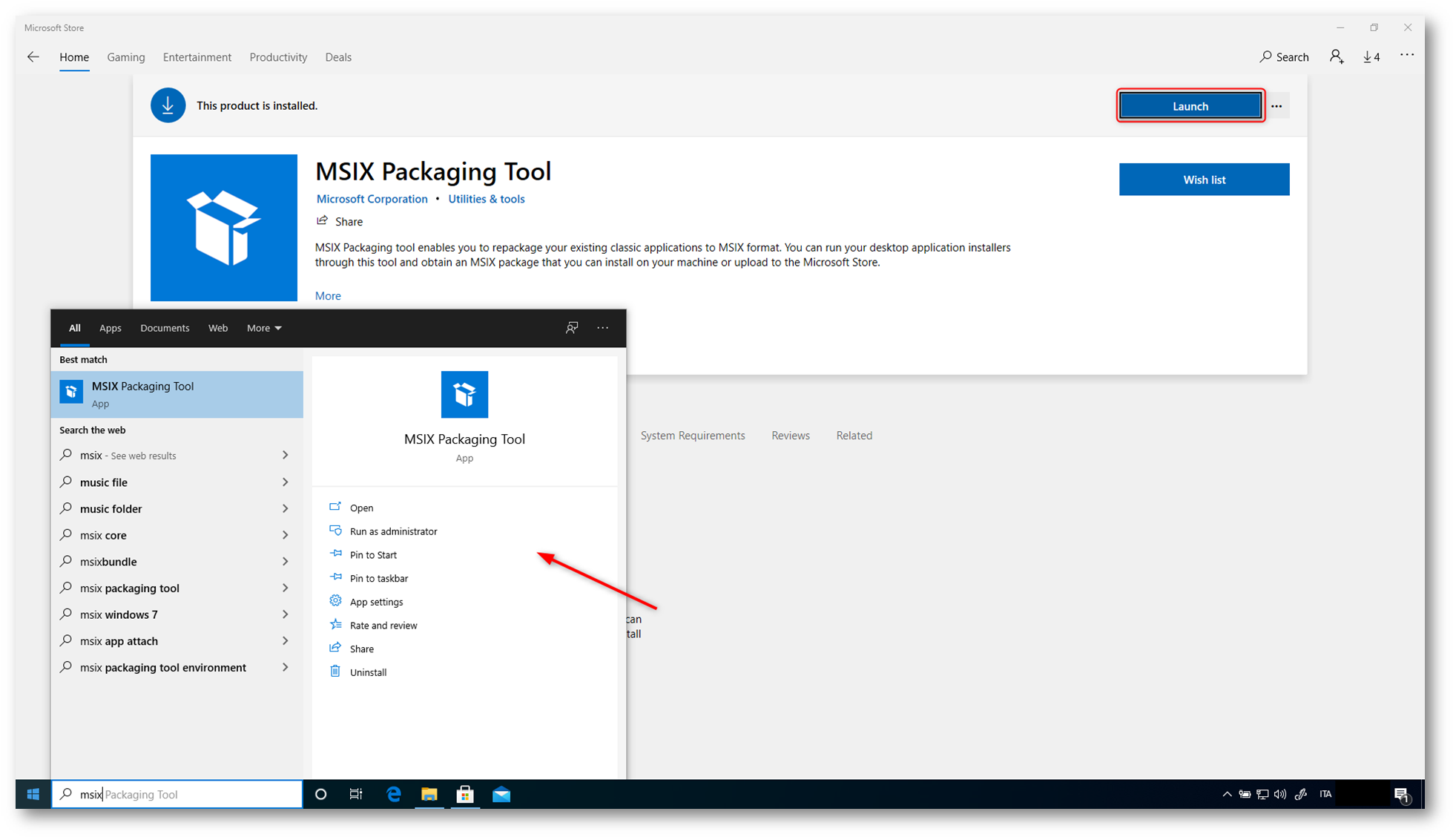Open the Store three-dots menu in title bar
1456x840 pixels.
pyautogui.click(x=1406, y=56)
